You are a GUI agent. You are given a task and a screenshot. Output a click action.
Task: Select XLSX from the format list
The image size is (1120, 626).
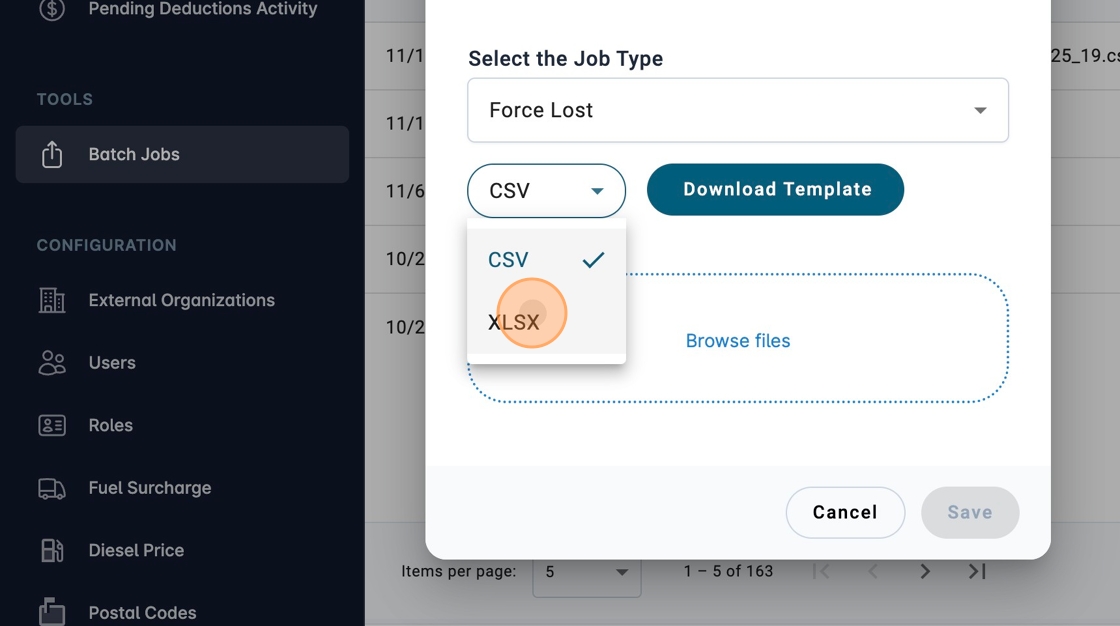click(514, 322)
